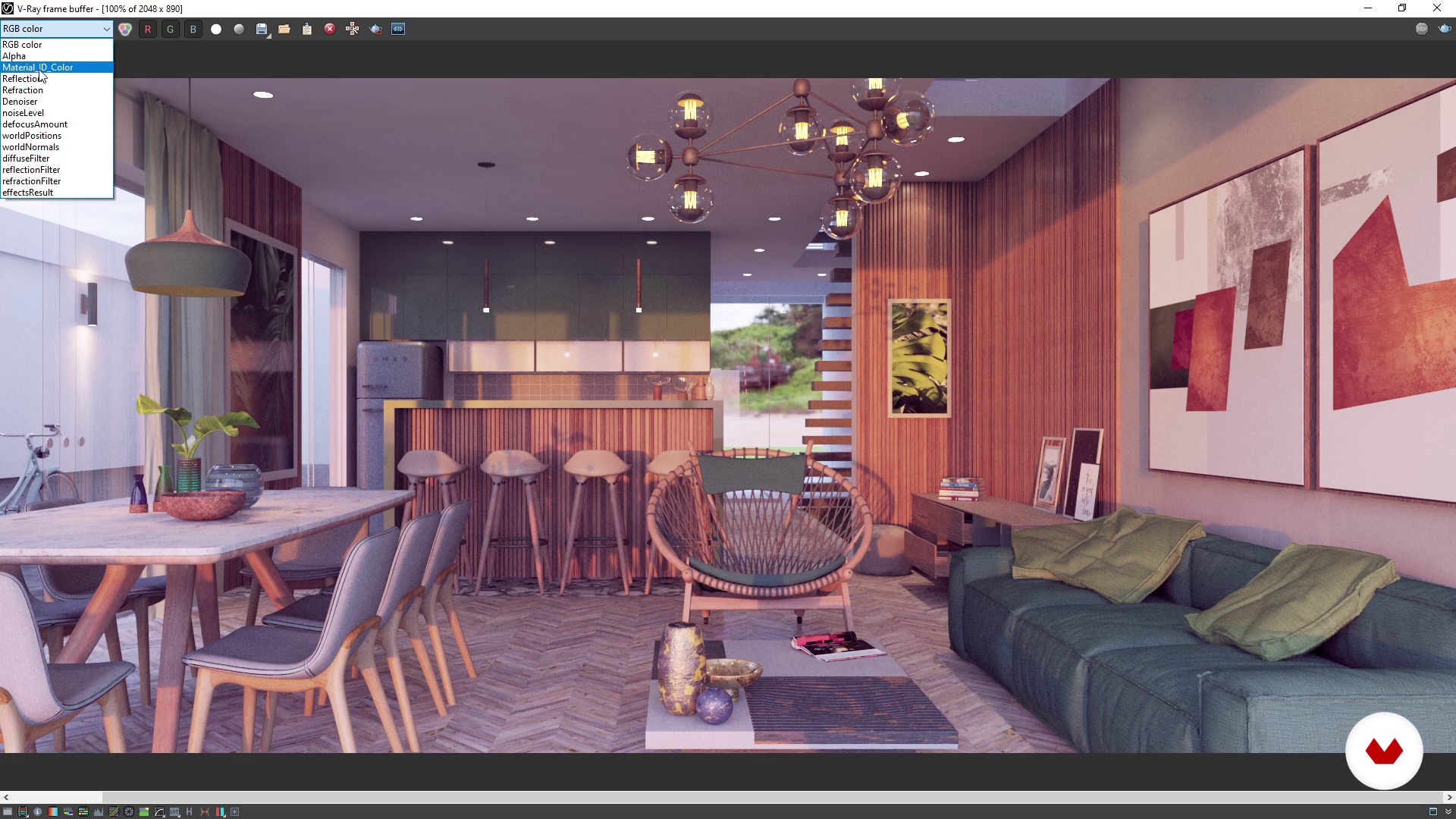This screenshot has height=819, width=1456.
Task: Toggle blue channel view
Action: point(193,29)
